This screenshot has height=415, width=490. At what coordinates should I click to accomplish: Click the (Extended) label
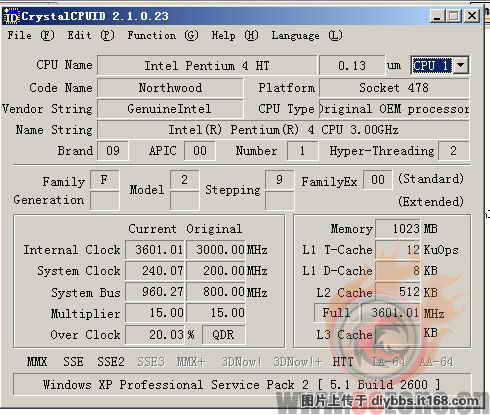click(431, 201)
